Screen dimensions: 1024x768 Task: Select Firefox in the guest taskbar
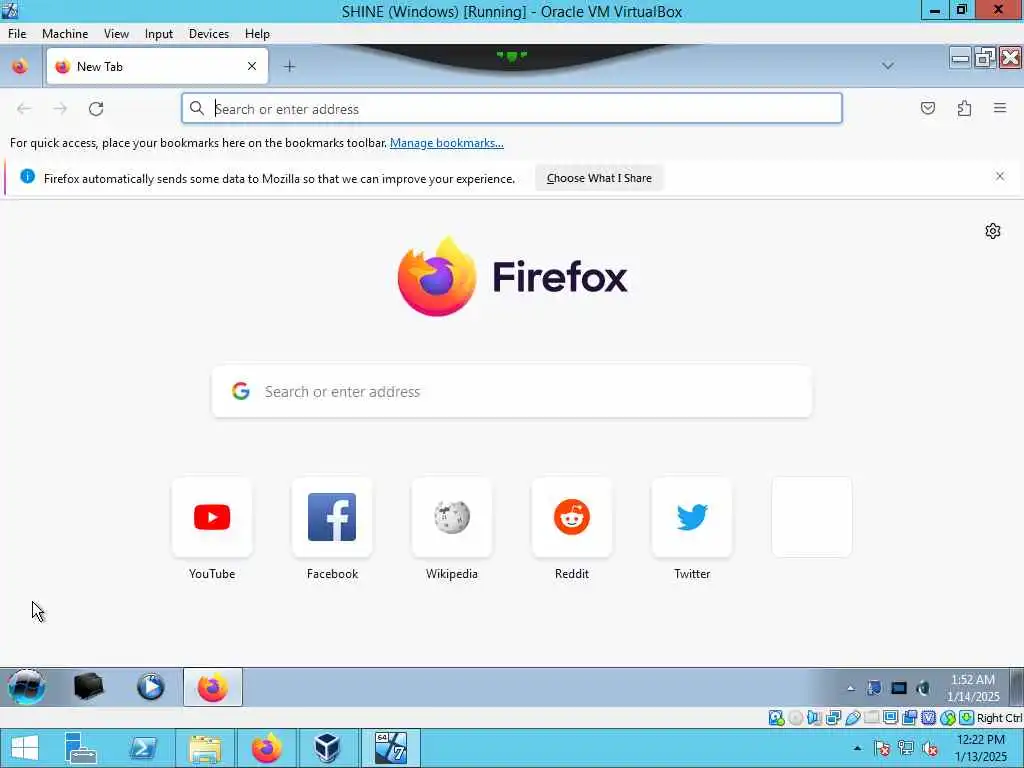(x=213, y=687)
